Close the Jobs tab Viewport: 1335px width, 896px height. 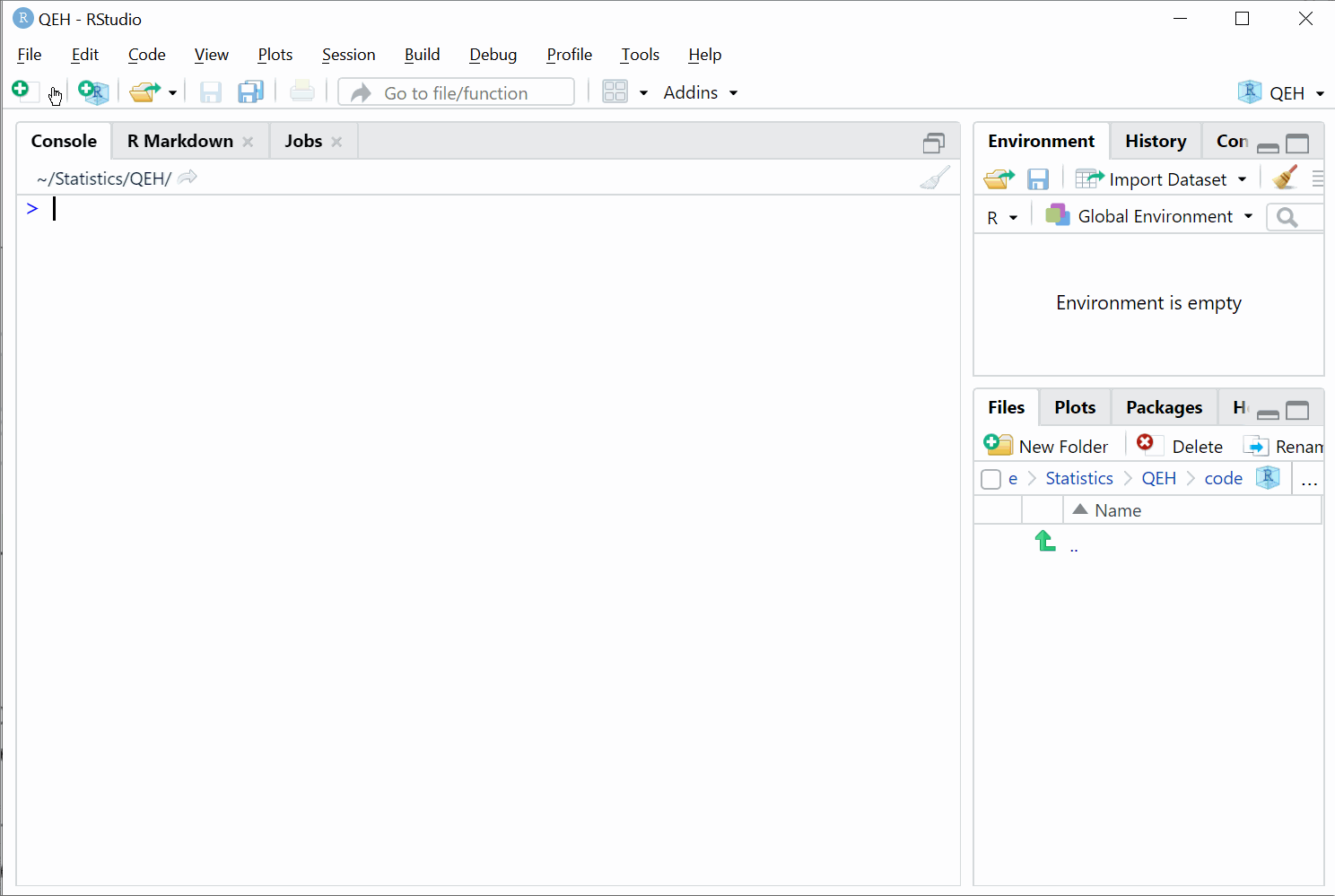coord(336,142)
